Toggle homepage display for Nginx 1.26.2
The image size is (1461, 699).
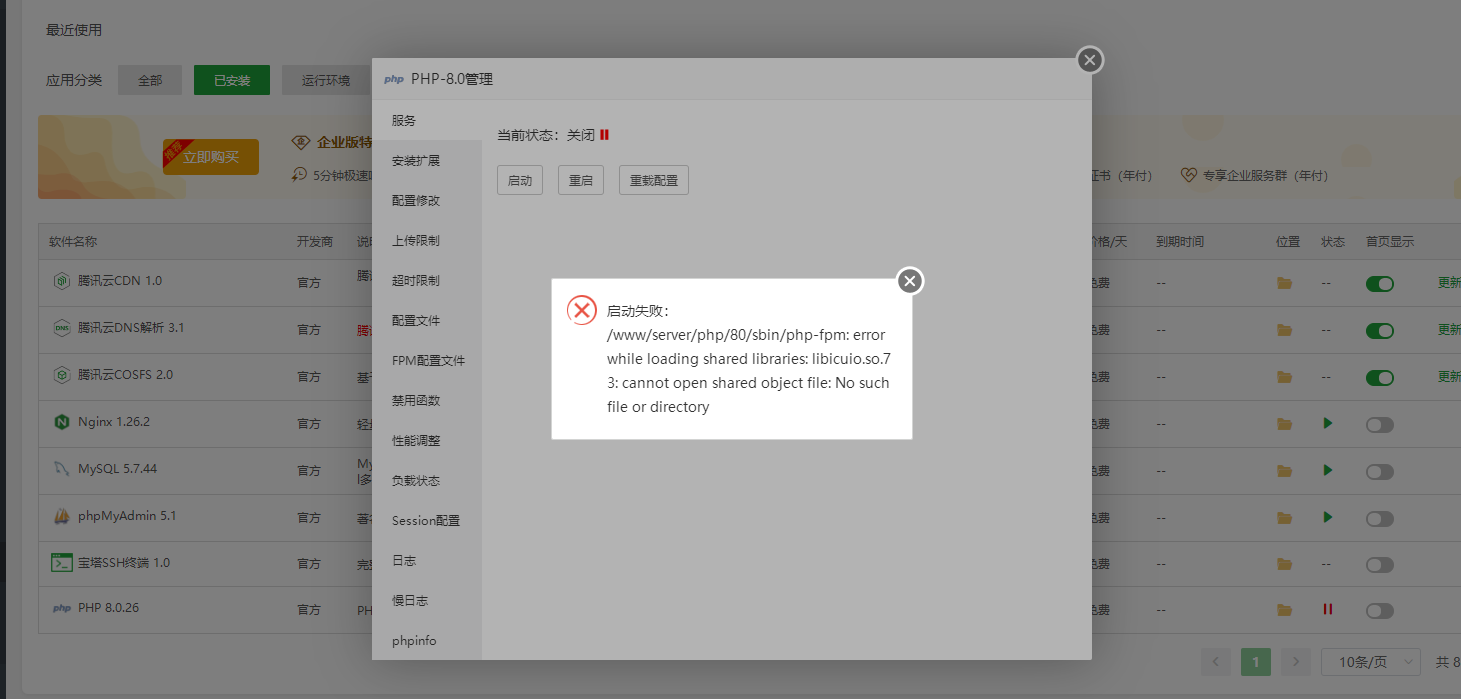click(1380, 425)
